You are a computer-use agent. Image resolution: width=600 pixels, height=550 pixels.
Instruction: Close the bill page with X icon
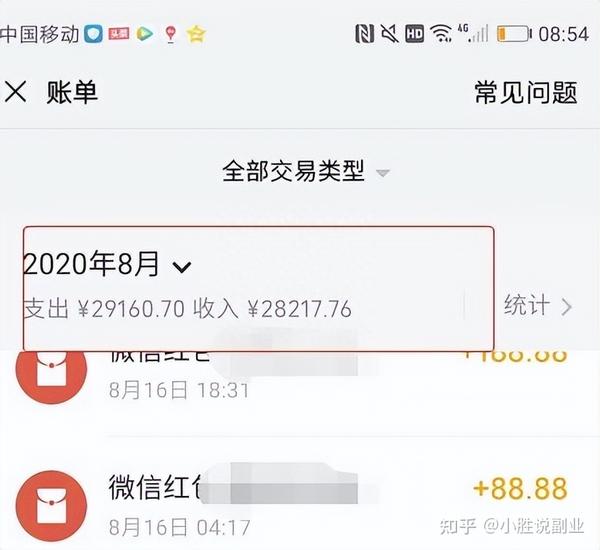[16, 92]
